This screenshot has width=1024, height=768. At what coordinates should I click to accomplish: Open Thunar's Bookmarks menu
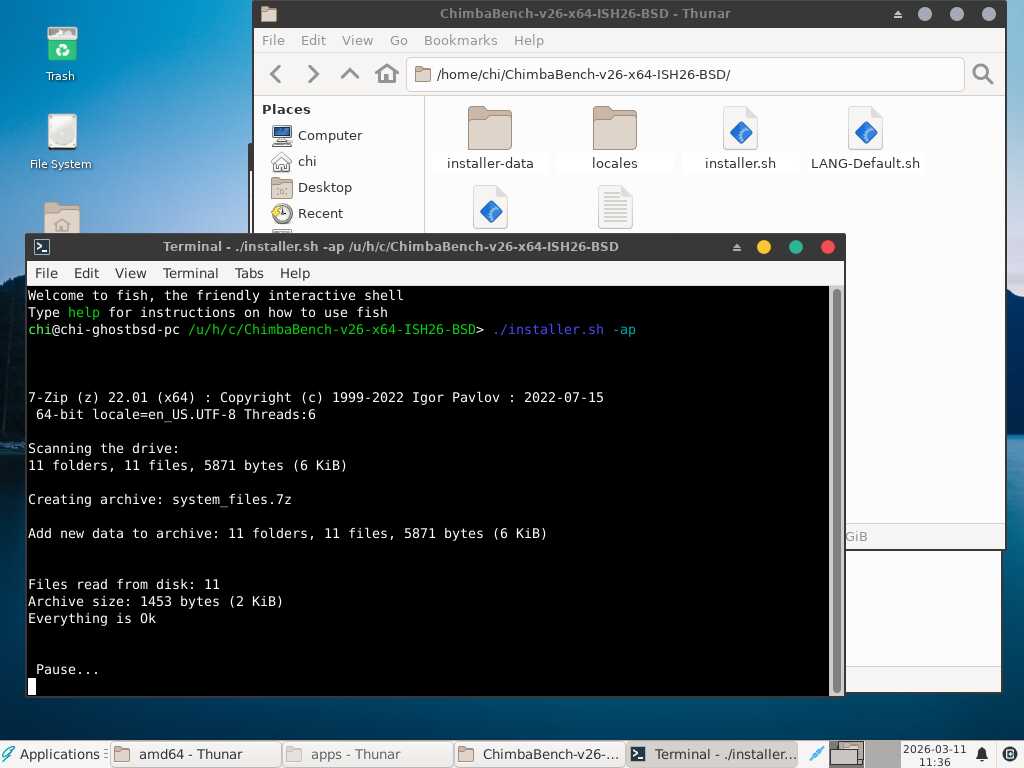pyautogui.click(x=460, y=40)
